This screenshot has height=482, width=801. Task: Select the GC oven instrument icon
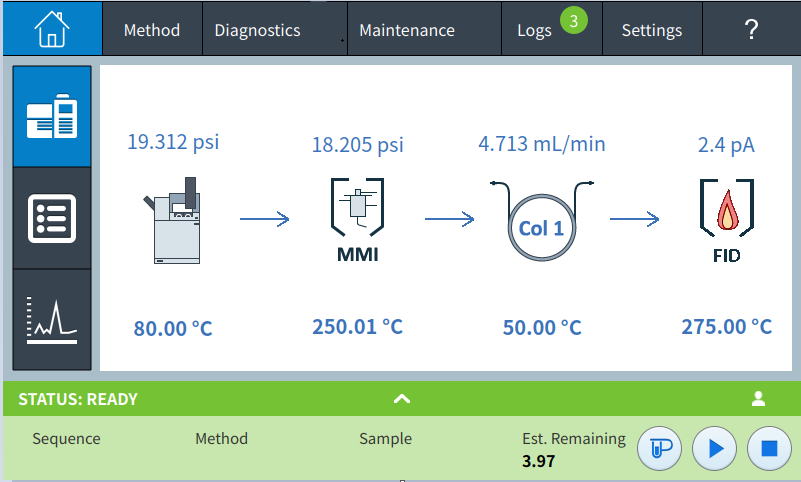174,221
